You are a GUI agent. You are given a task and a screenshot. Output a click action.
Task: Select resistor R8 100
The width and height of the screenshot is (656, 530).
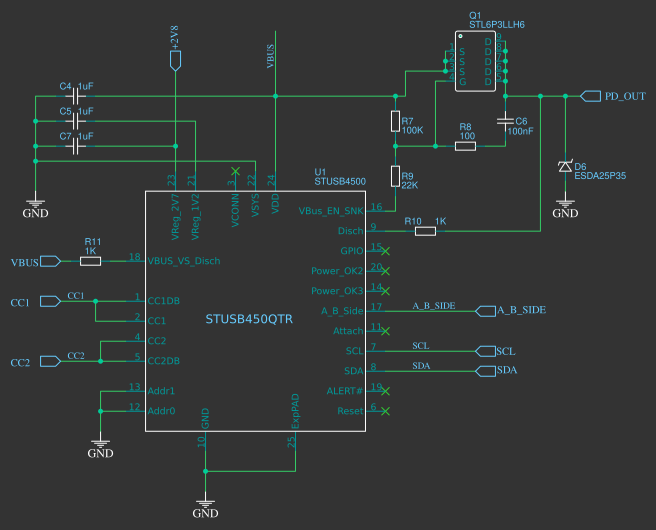coord(465,146)
